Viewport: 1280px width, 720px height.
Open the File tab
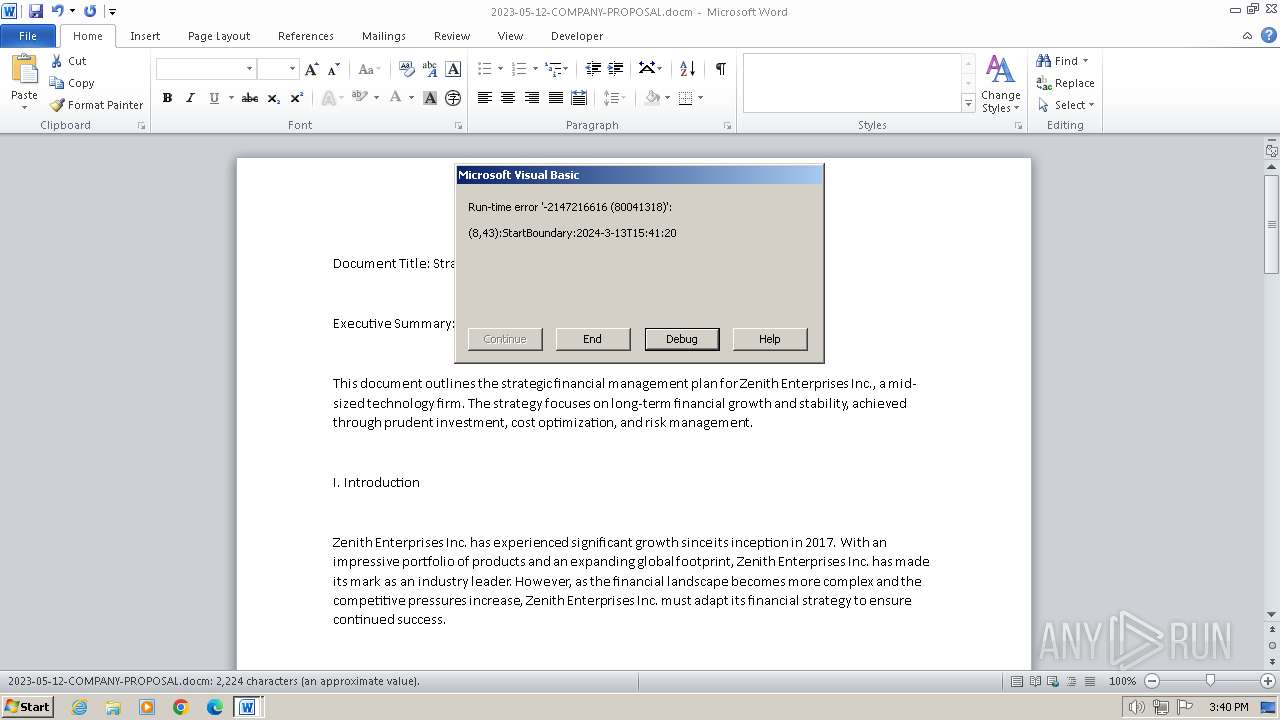[28, 35]
